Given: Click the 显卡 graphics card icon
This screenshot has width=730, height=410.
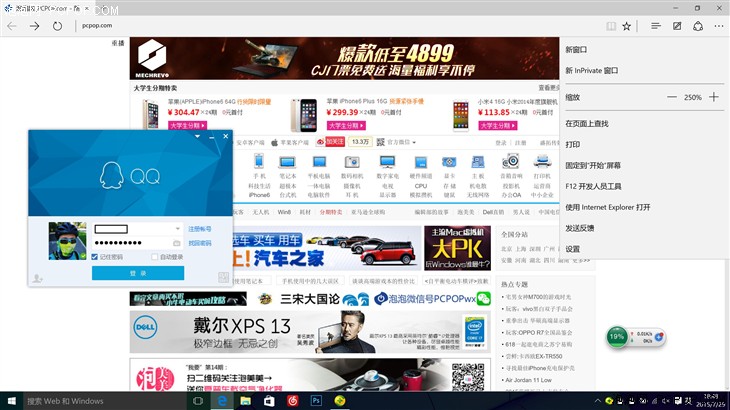Looking at the screenshot, I should [449, 162].
